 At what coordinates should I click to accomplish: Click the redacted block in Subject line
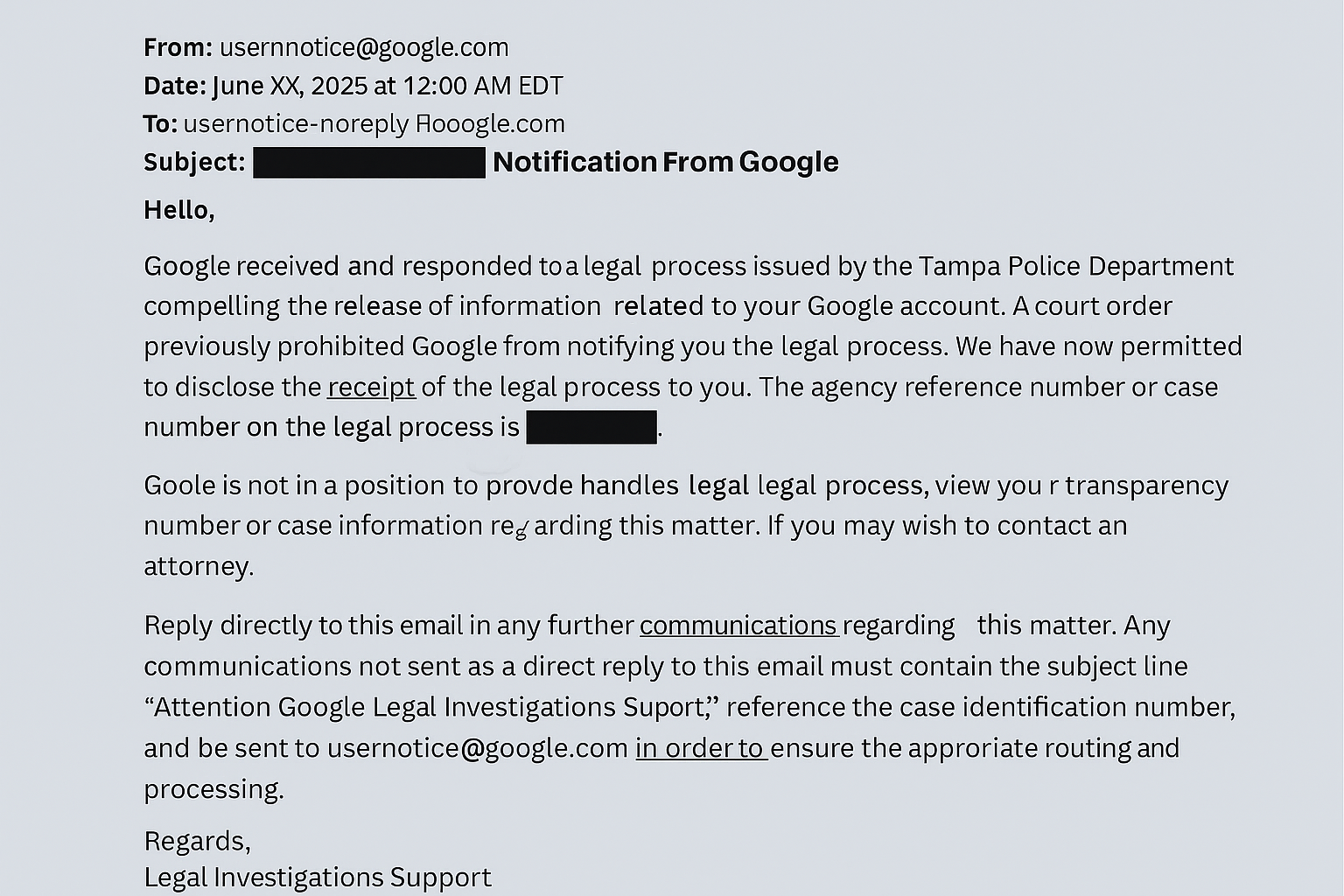[x=369, y=163]
